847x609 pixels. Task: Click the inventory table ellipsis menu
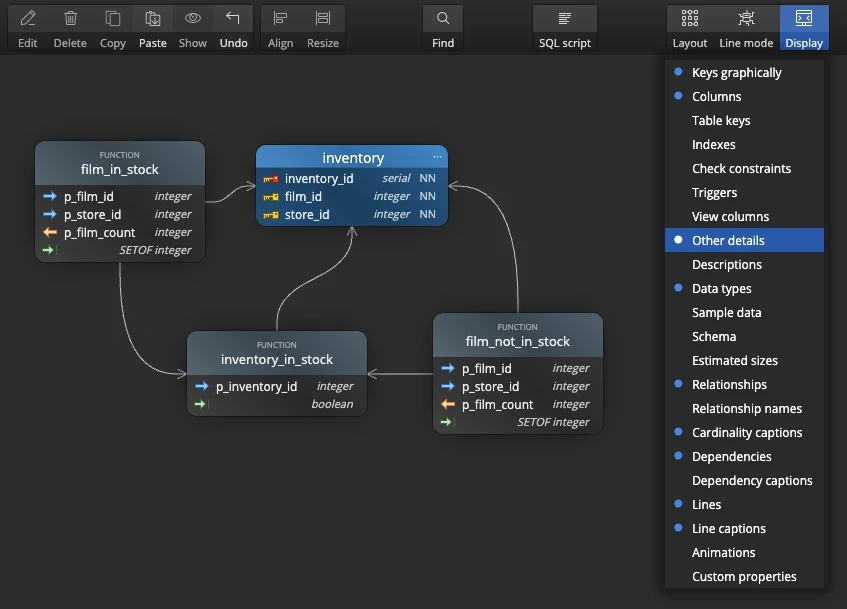(437, 157)
